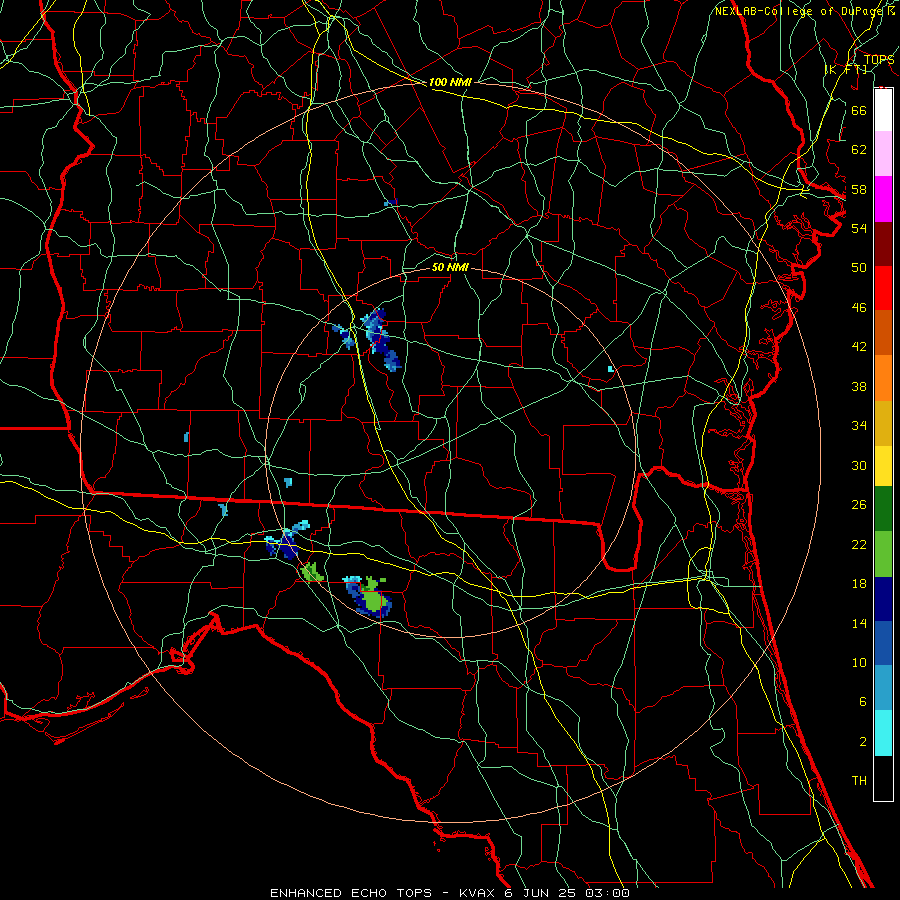Click the legend value 46
Screen dimensions: 900x900
tap(859, 308)
